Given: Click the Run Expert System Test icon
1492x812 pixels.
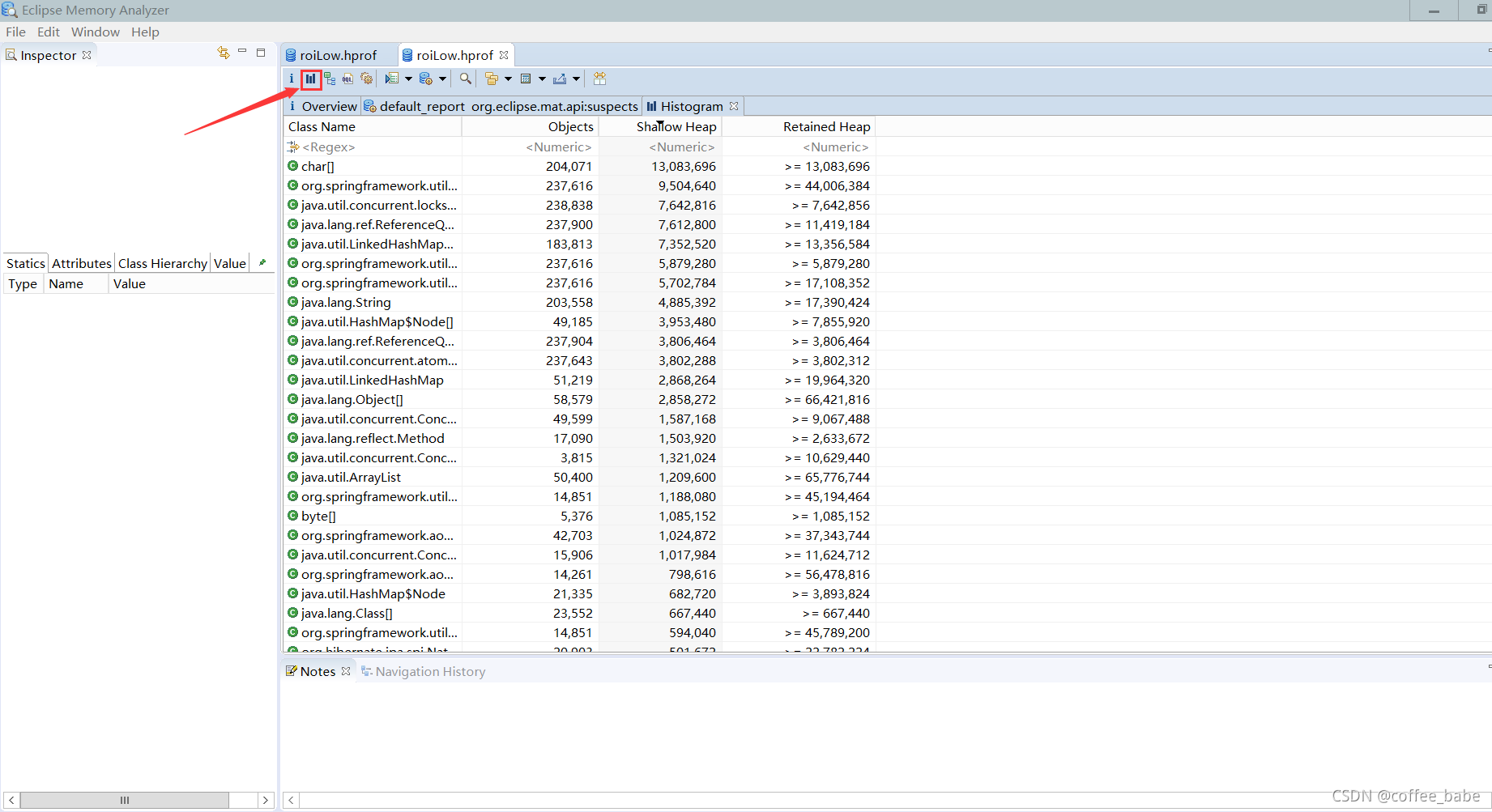Looking at the screenshot, I should (392, 79).
